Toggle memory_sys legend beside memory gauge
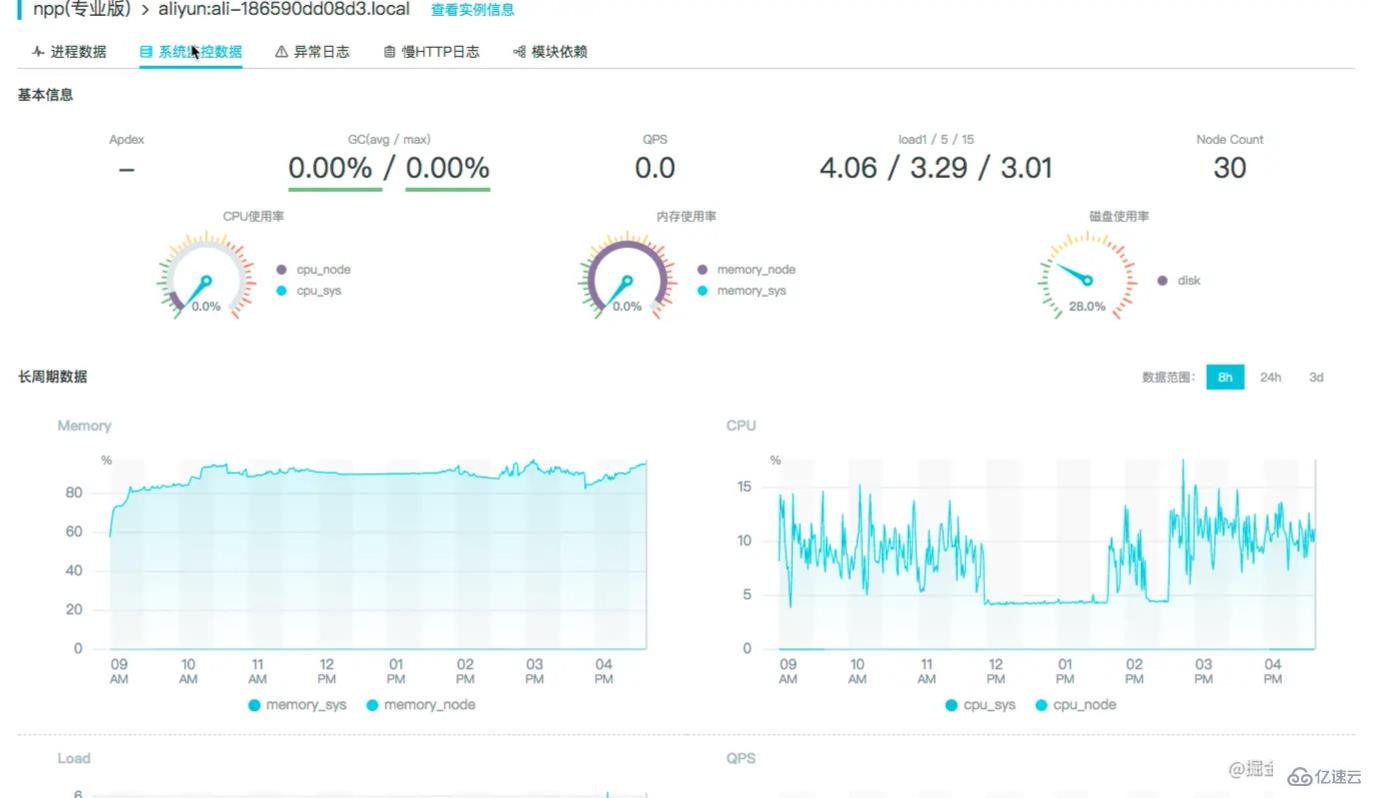Screen dimensions: 1373x798 click(741, 291)
